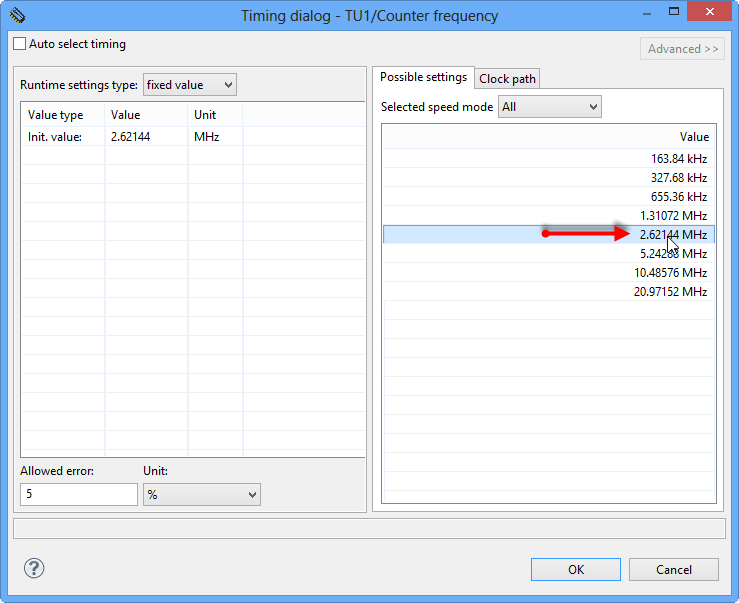
Task: Click the Allowed error input field
Action: point(79,494)
